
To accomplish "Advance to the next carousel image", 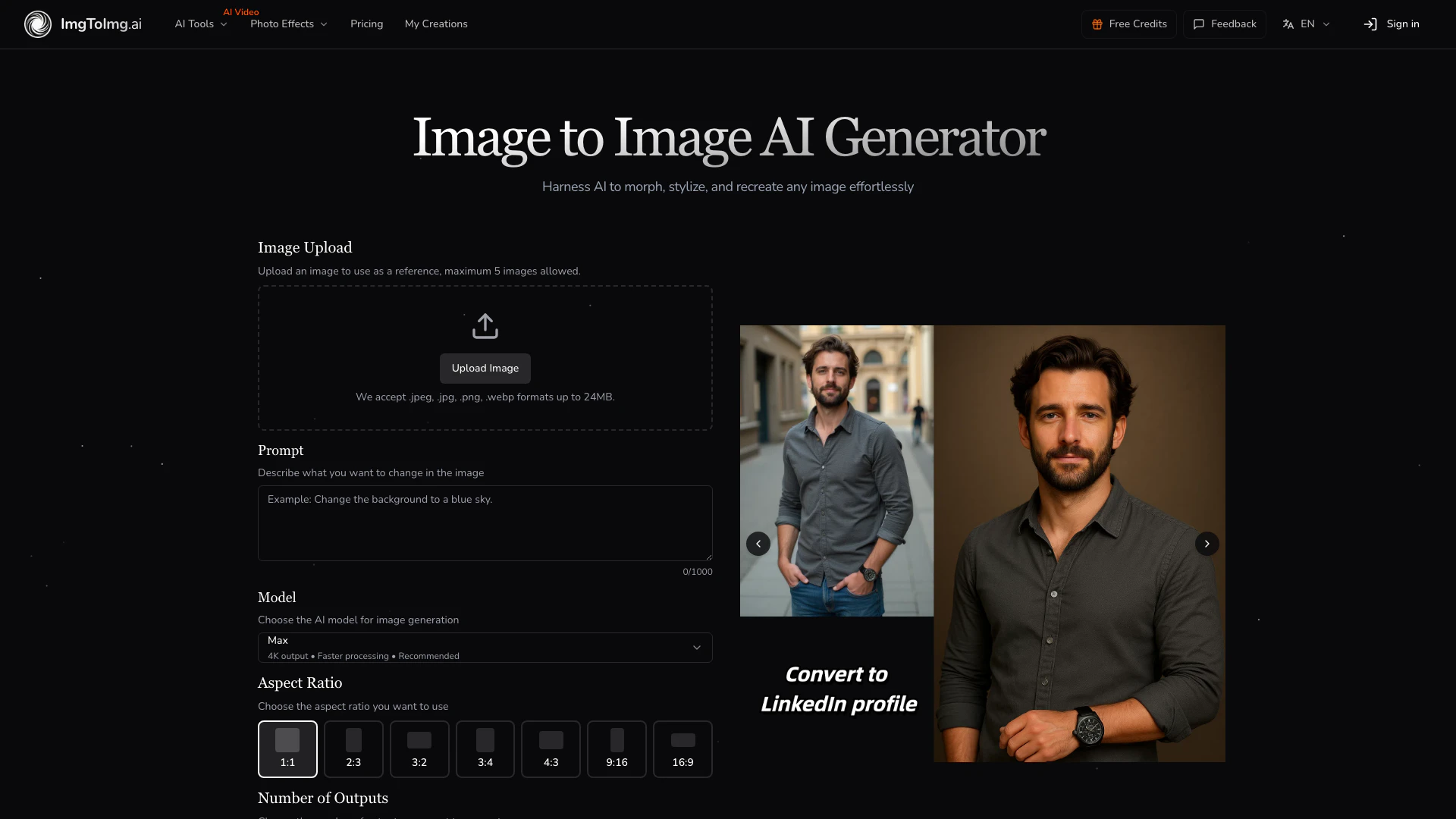I will tap(1207, 544).
